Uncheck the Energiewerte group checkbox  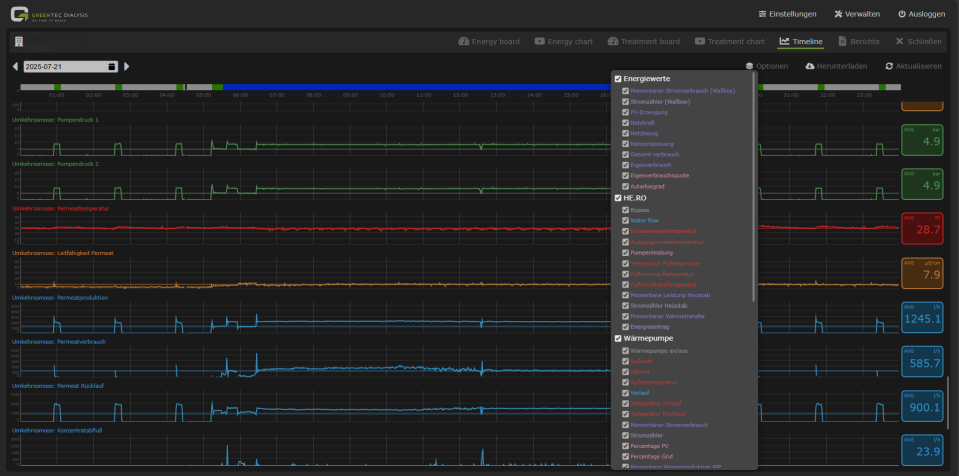tap(617, 78)
